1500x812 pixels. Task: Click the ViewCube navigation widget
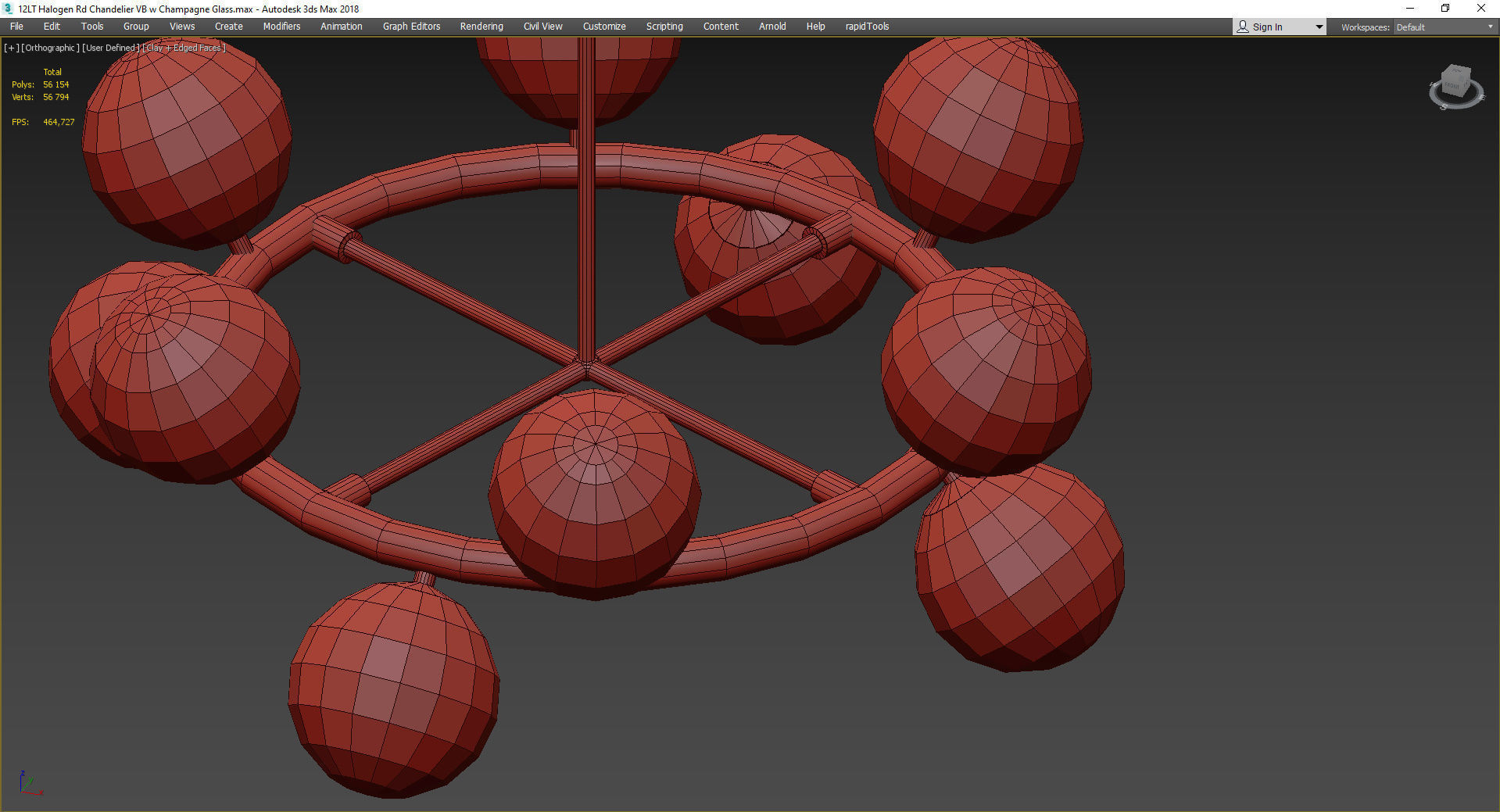1455,87
